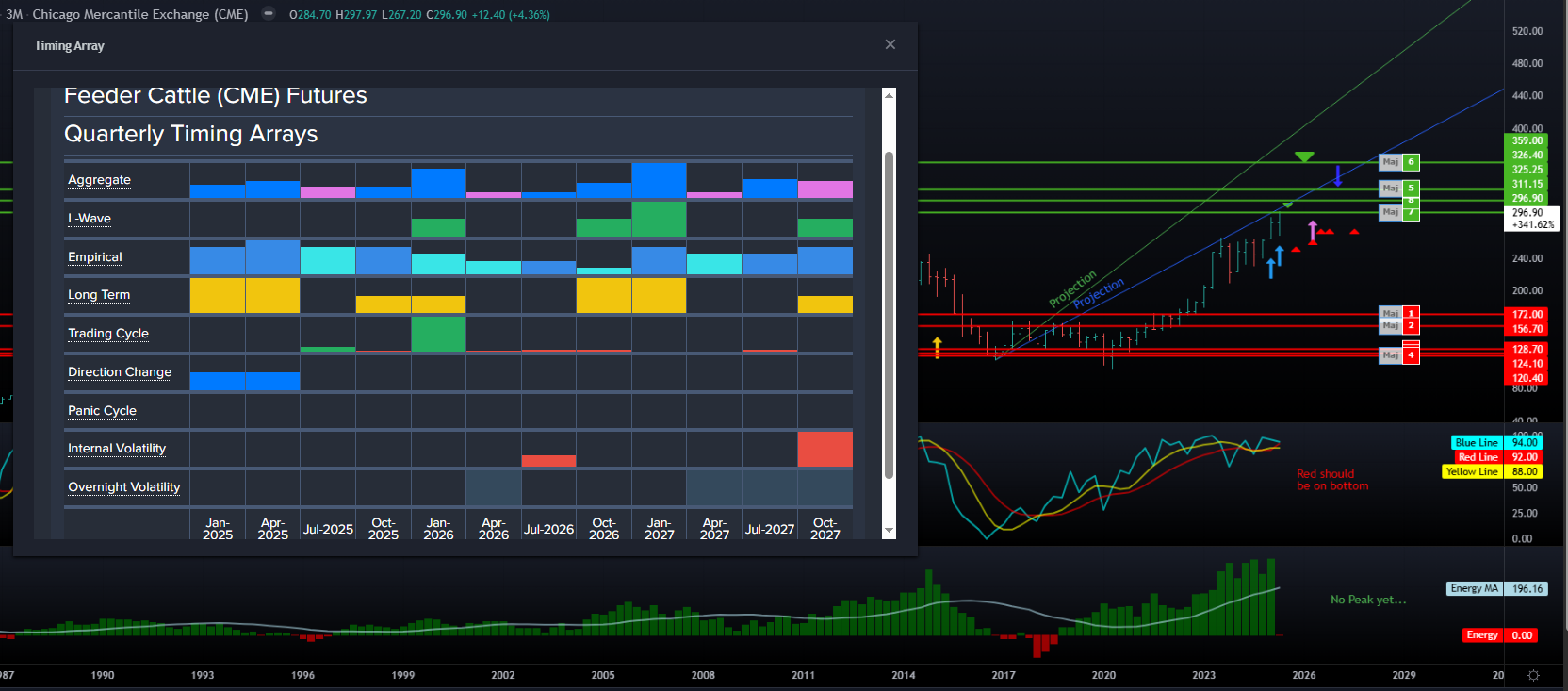Click the C296.90 close value in the header
1568x691 pixels.
(x=447, y=15)
